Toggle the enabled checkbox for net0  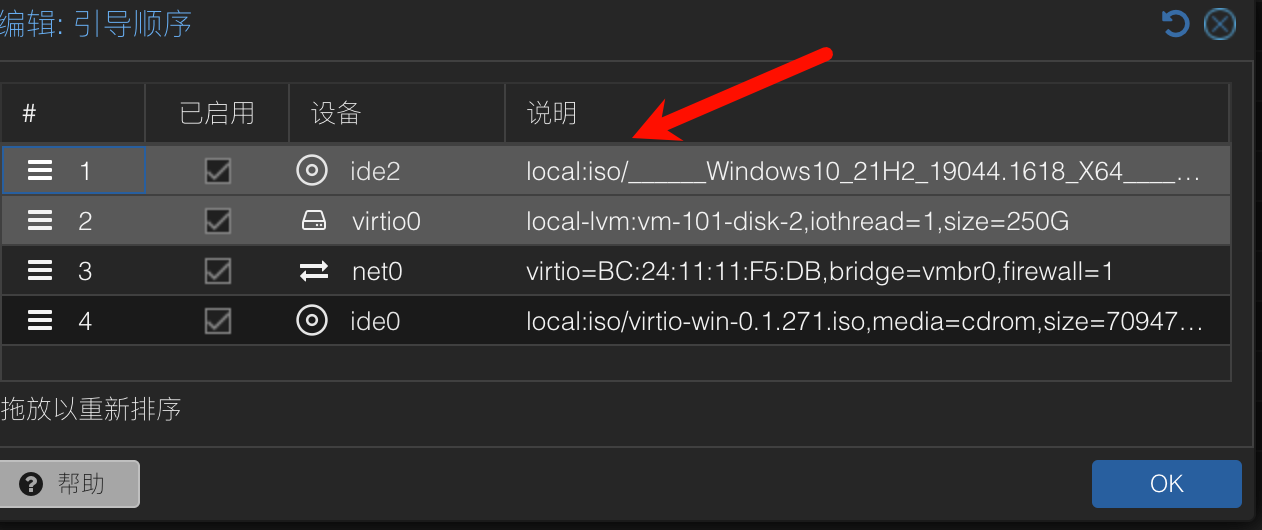click(217, 271)
